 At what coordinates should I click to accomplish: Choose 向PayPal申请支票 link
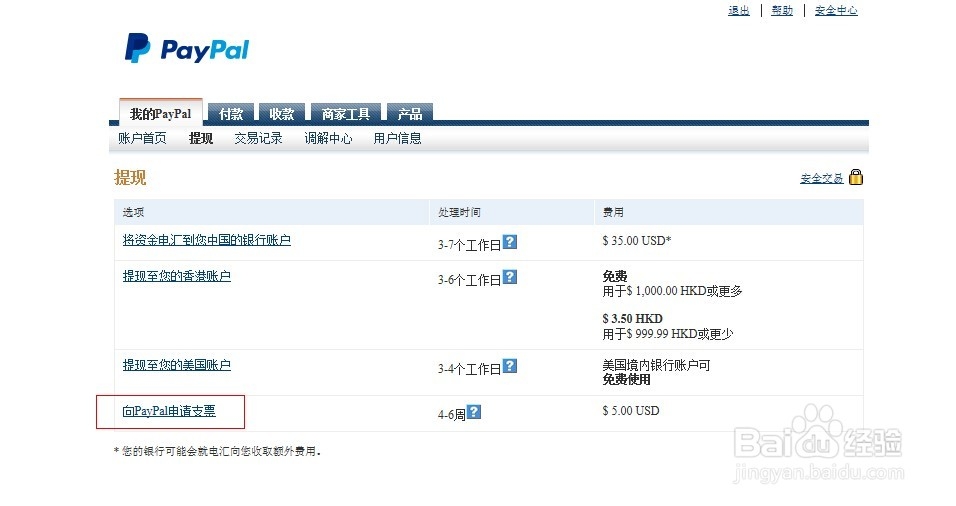click(169, 411)
